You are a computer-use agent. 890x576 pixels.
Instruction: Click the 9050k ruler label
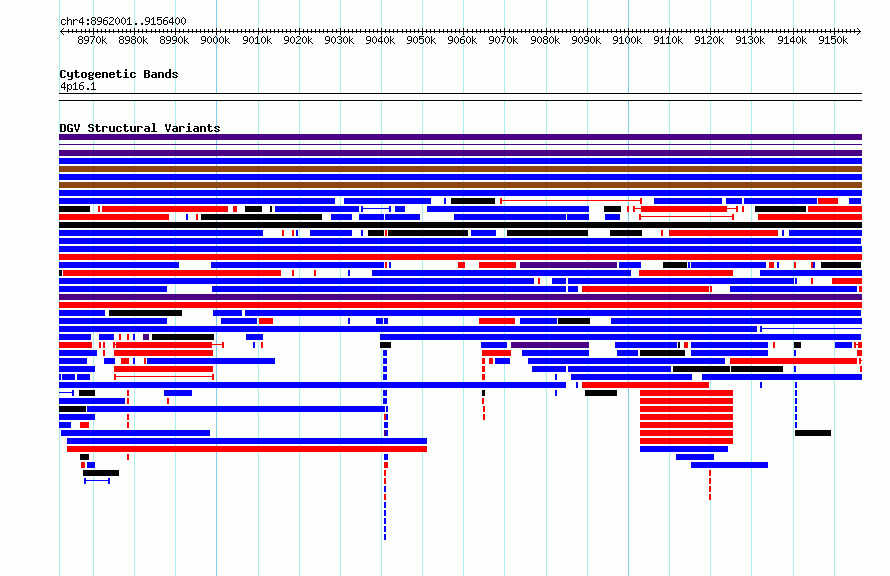tap(421, 40)
